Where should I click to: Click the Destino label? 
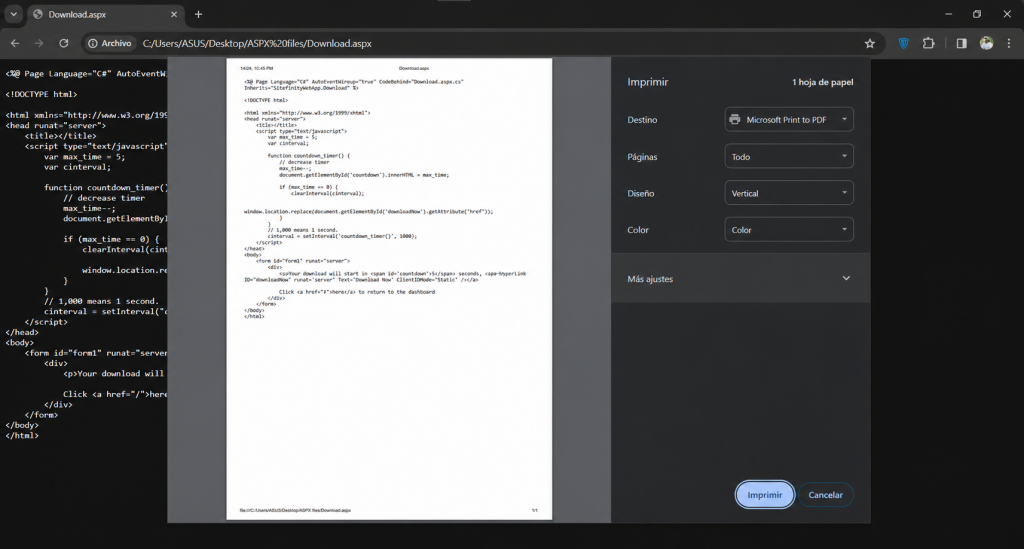642,120
